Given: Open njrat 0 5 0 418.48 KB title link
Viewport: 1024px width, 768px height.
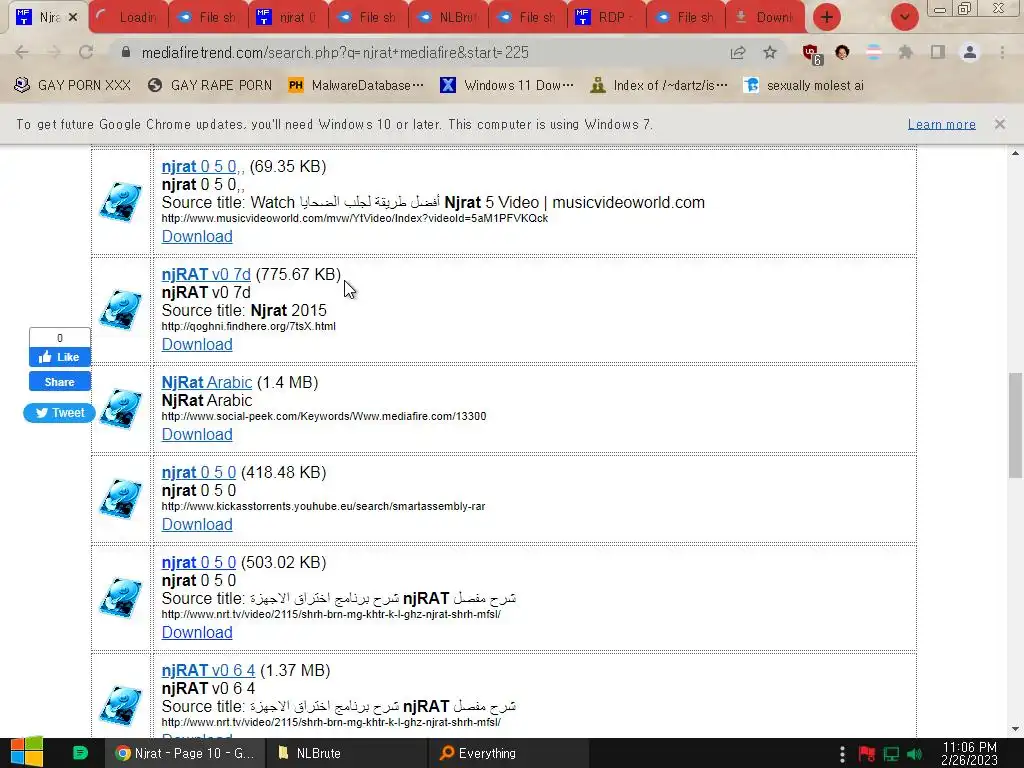Looking at the screenshot, I should 199,472.
